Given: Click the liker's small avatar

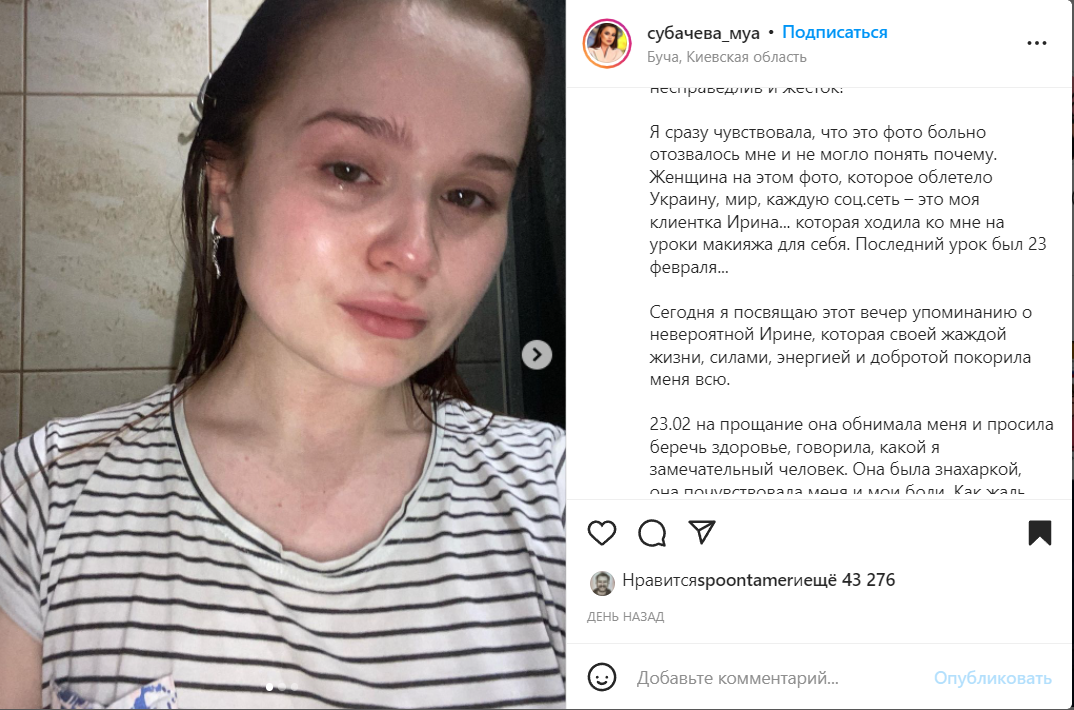Looking at the screenshot, I should point(601,583).
